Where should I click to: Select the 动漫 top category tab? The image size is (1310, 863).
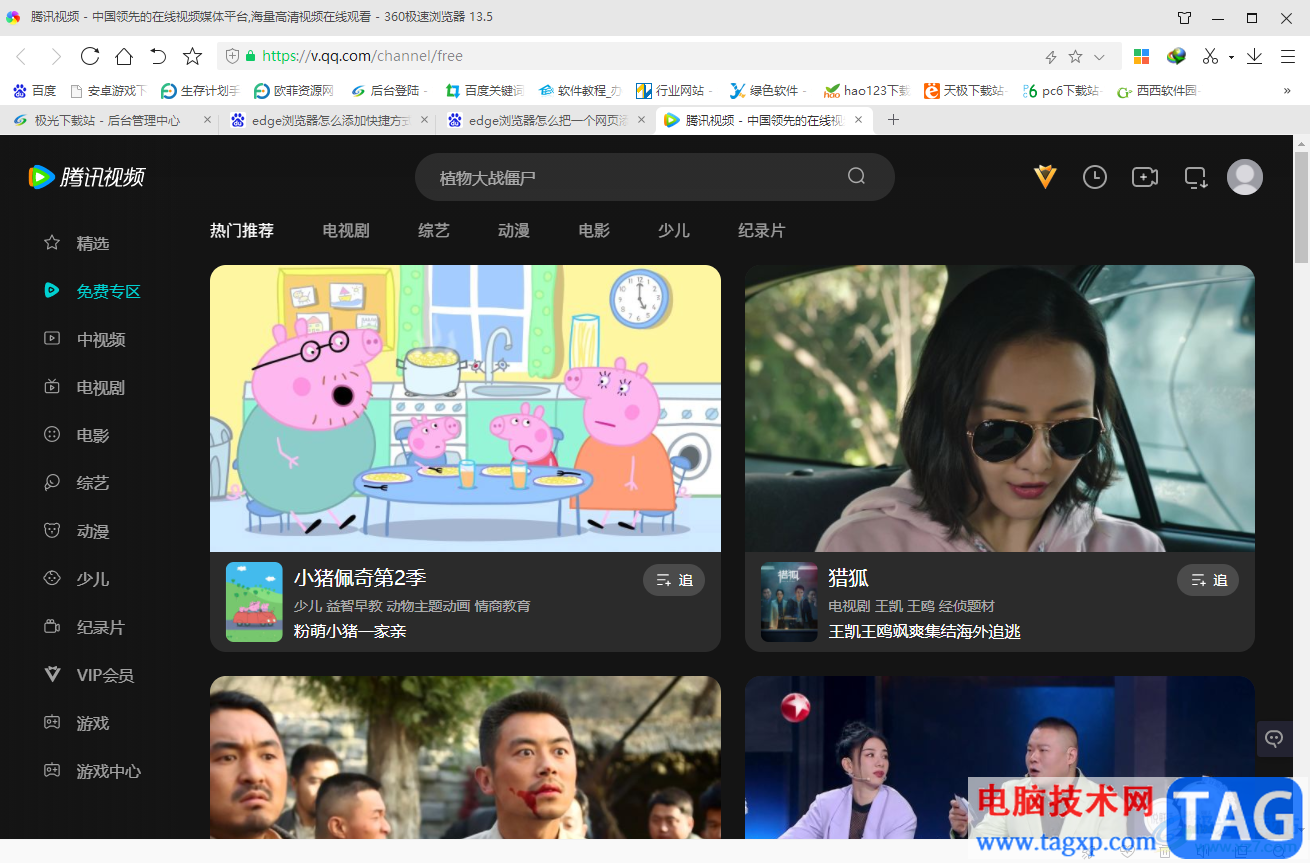[514, 231]
